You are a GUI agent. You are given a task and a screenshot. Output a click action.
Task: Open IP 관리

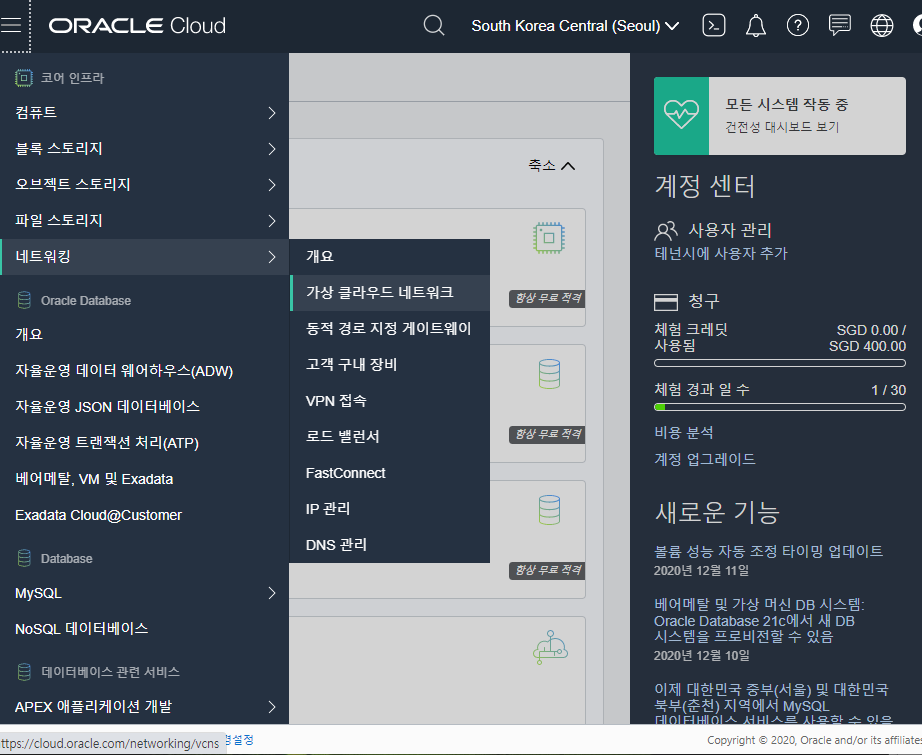390,509
